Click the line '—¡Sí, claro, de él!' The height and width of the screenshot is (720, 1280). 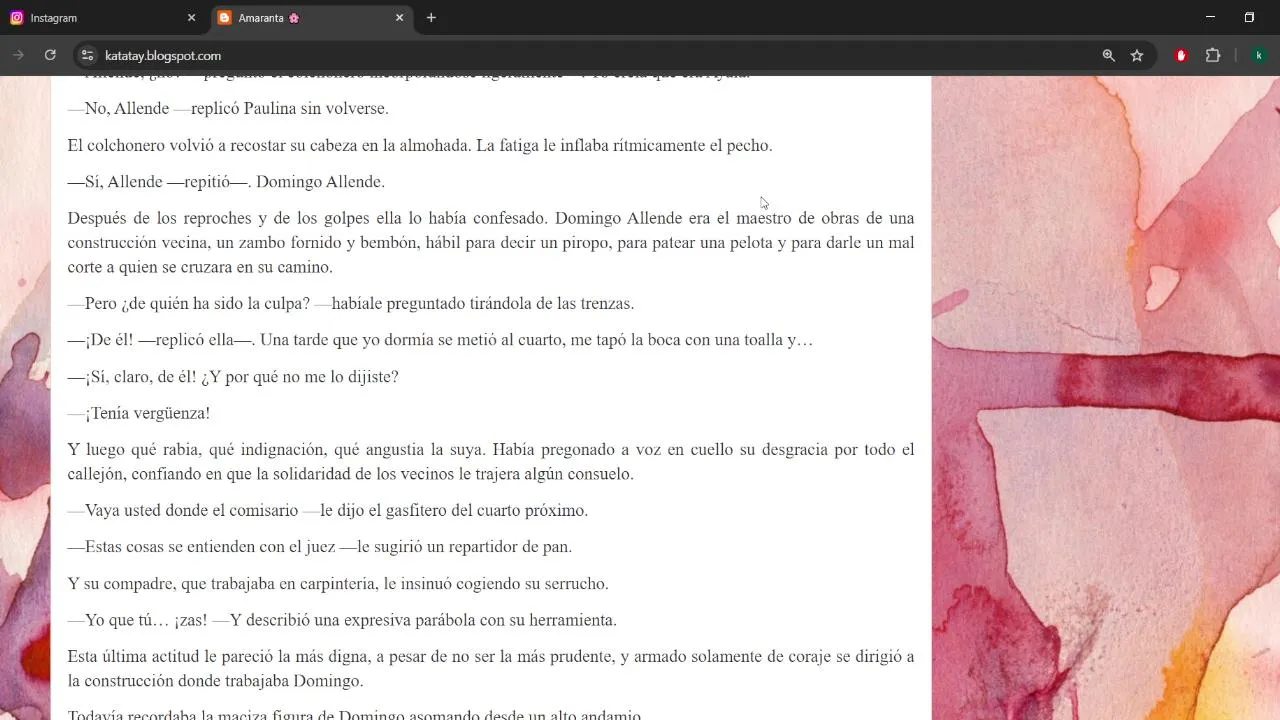coord(233,377)
